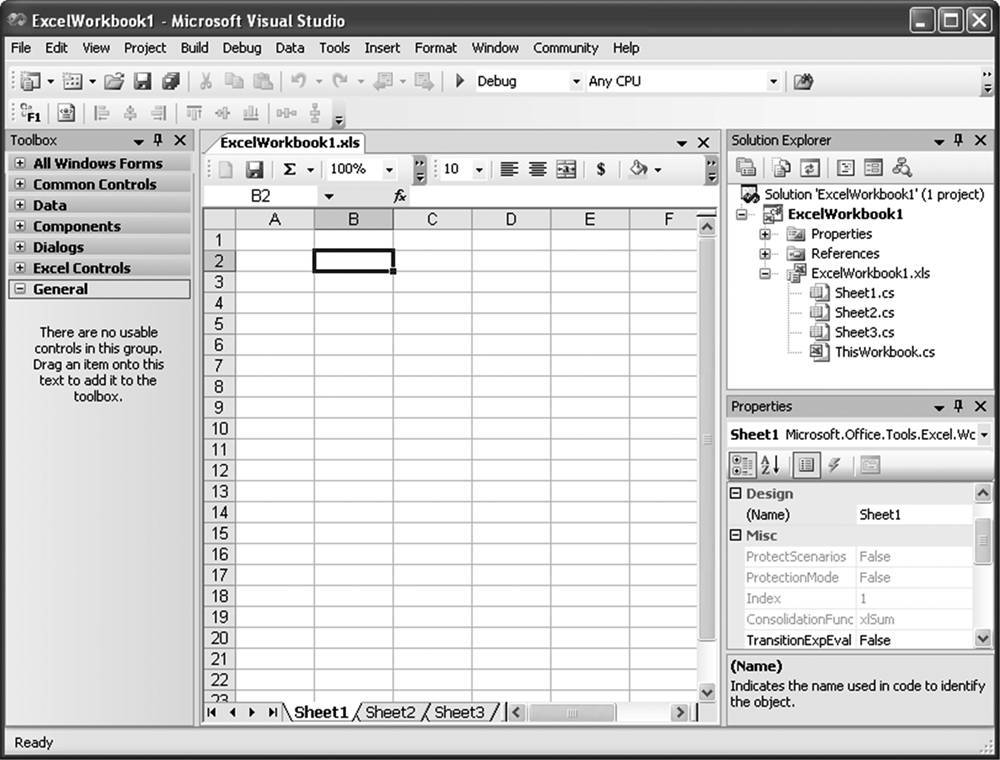Click the column C header
The width and height of the screenshot is (1000, 760).
[432, 219]
